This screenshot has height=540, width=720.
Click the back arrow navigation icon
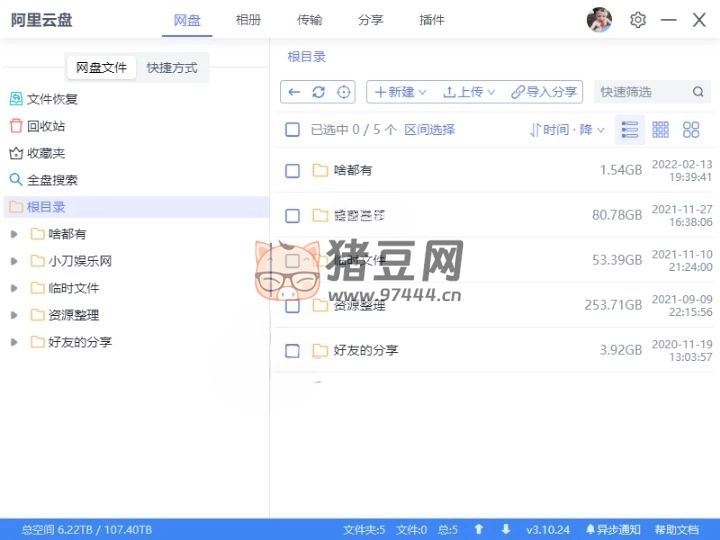(x=294, y=92)
